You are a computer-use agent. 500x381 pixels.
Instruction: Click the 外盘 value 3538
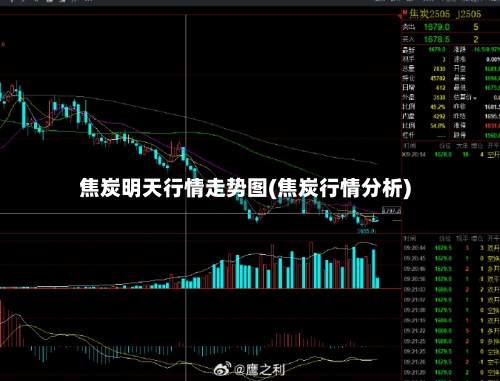(439, 97)
